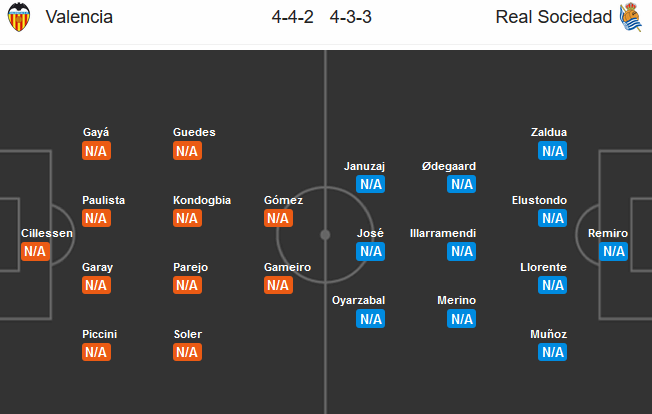Choose Zaldua's blue rating badge
Viewport: 652px width, 414px height.
[x=553, y=151]
